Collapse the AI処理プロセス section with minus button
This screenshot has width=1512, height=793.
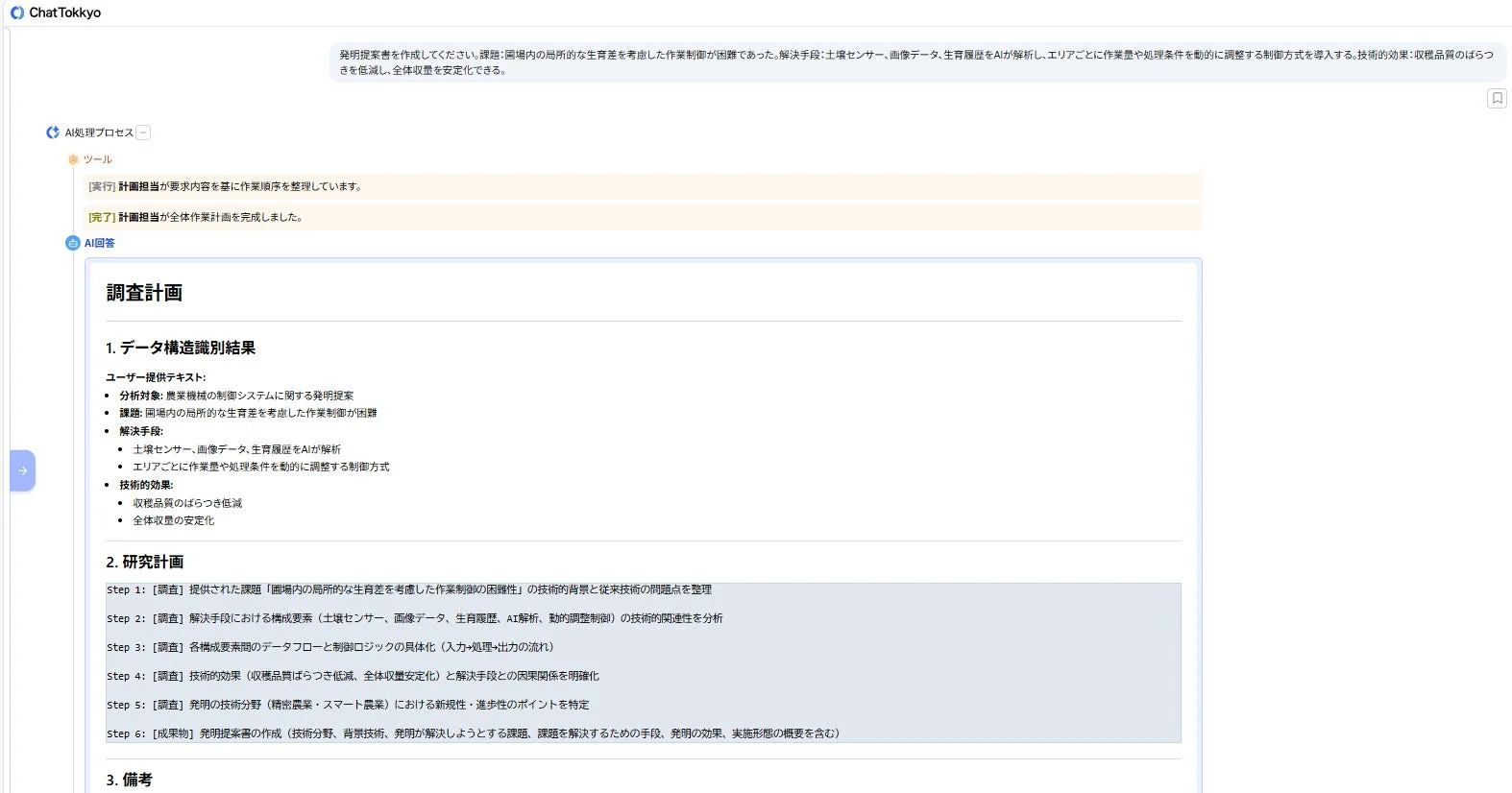(x=143, y=132)
